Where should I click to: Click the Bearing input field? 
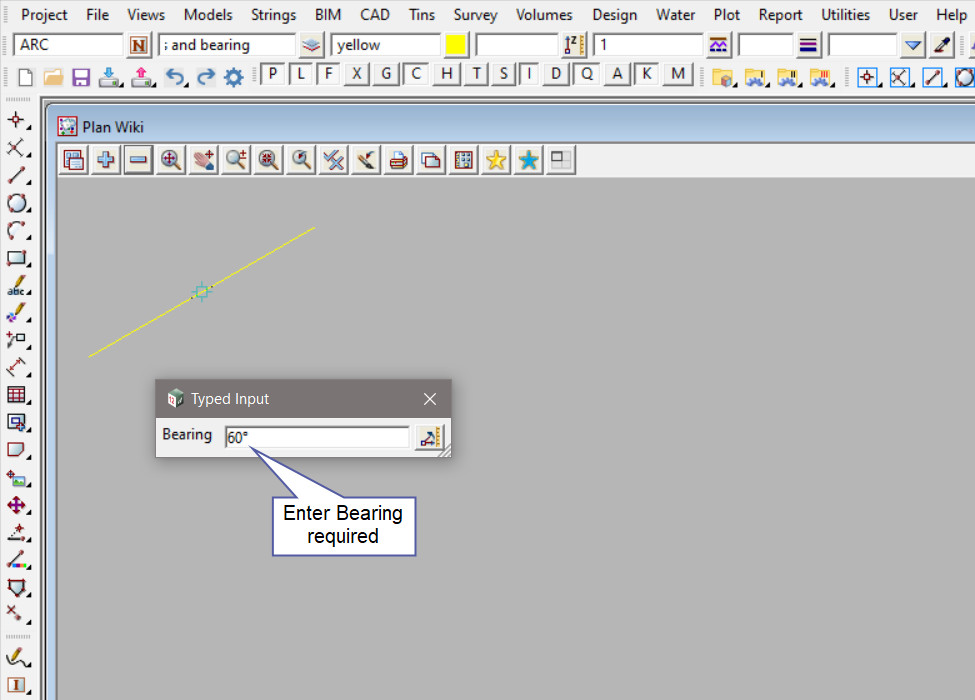317,437
